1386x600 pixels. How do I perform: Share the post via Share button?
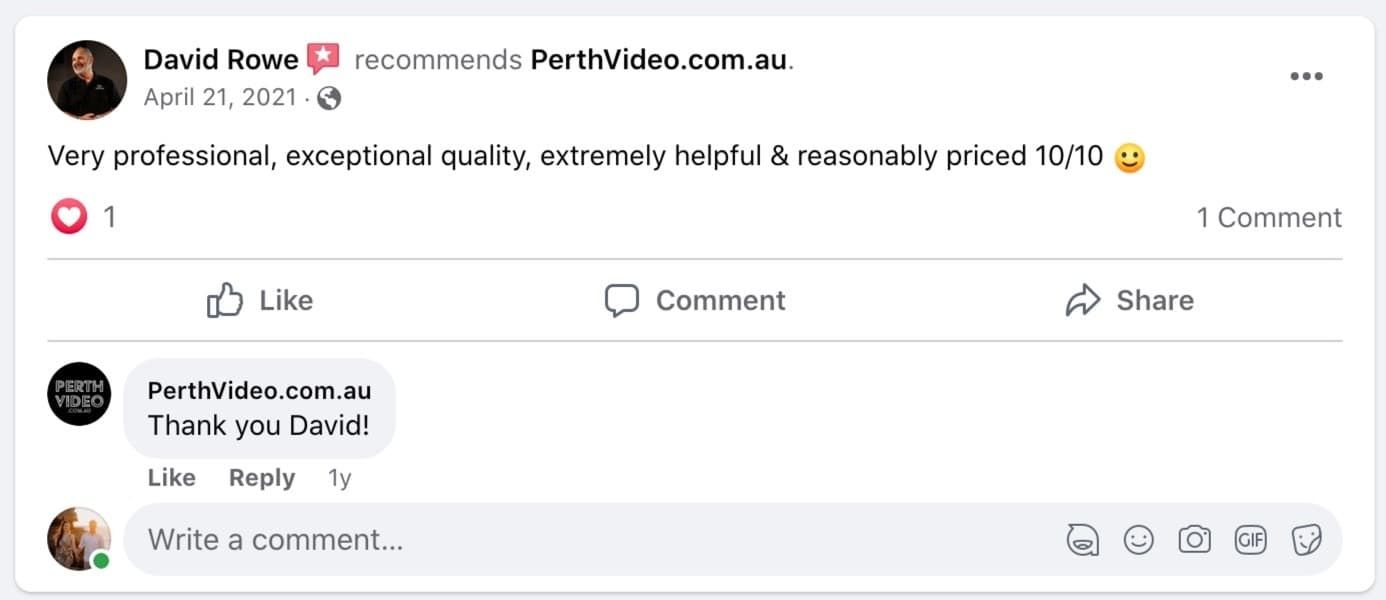[x=1129, y=300]
